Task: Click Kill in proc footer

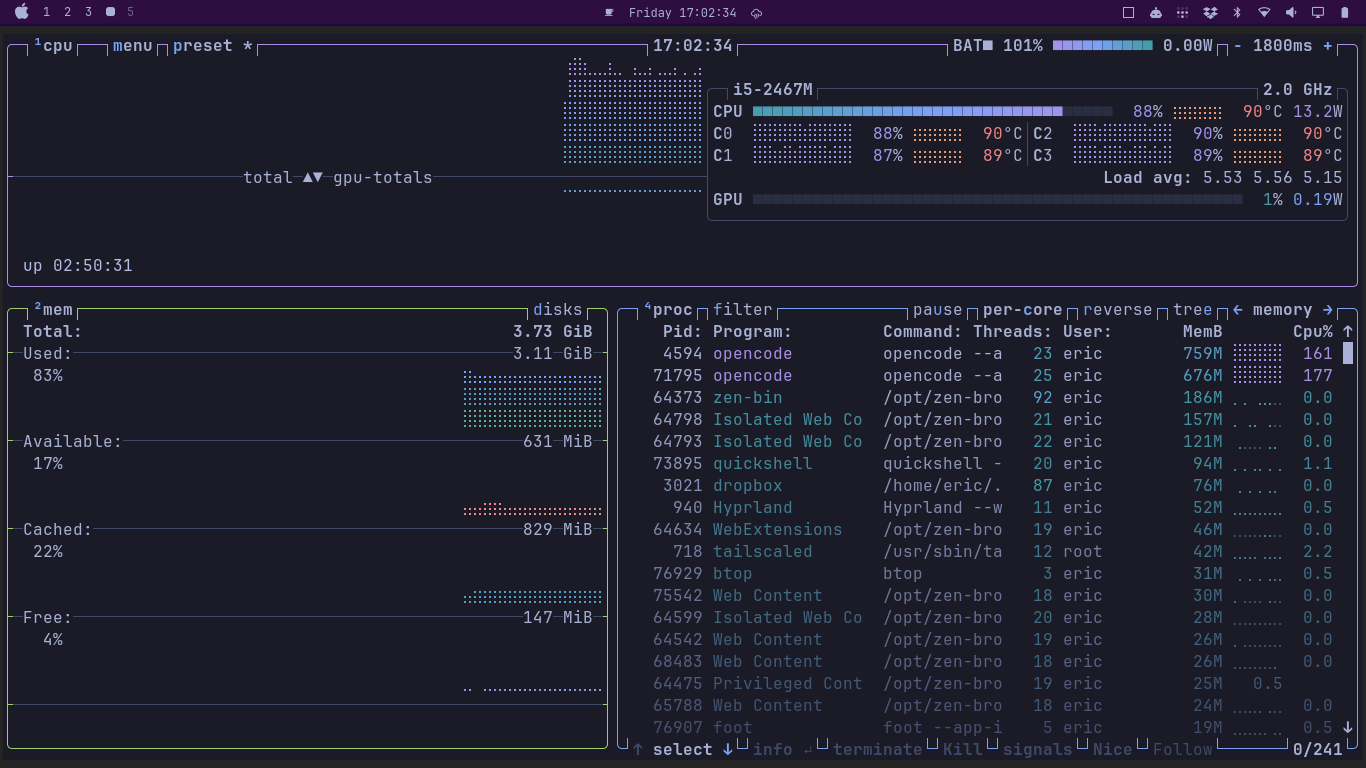Action: point(963,750)
